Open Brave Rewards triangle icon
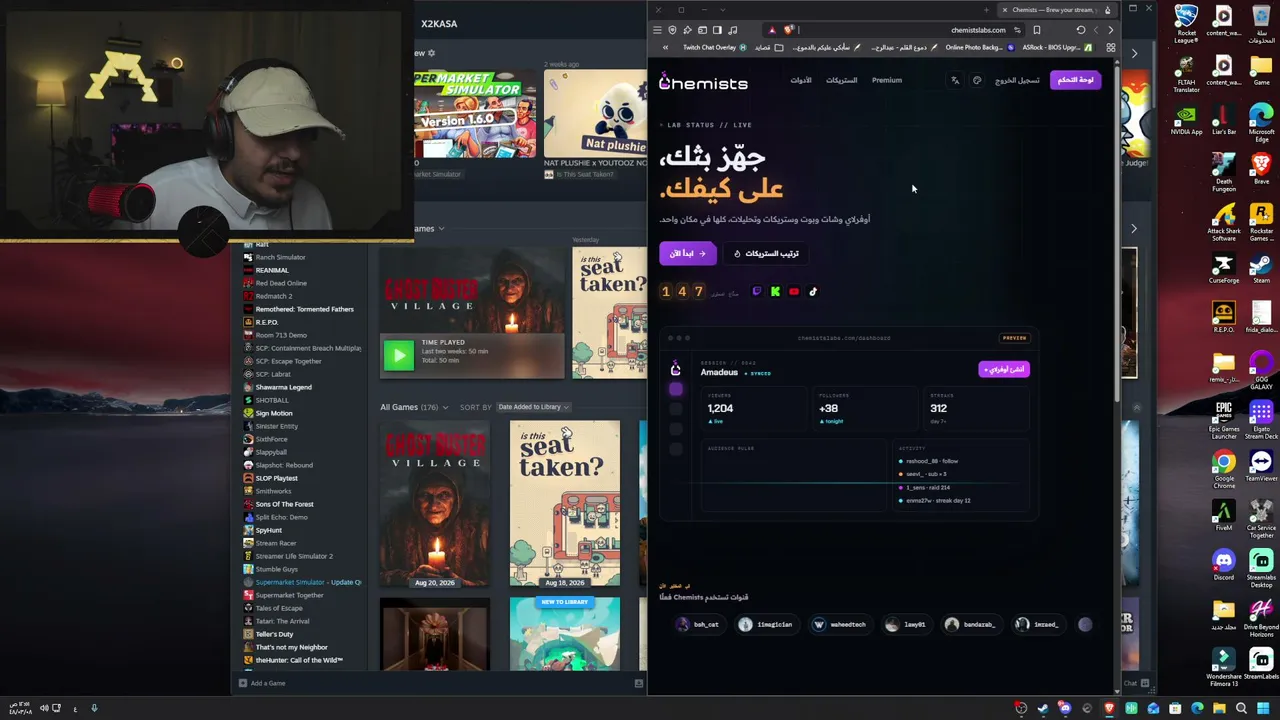 pyautogui.click(x=772, y=30)
